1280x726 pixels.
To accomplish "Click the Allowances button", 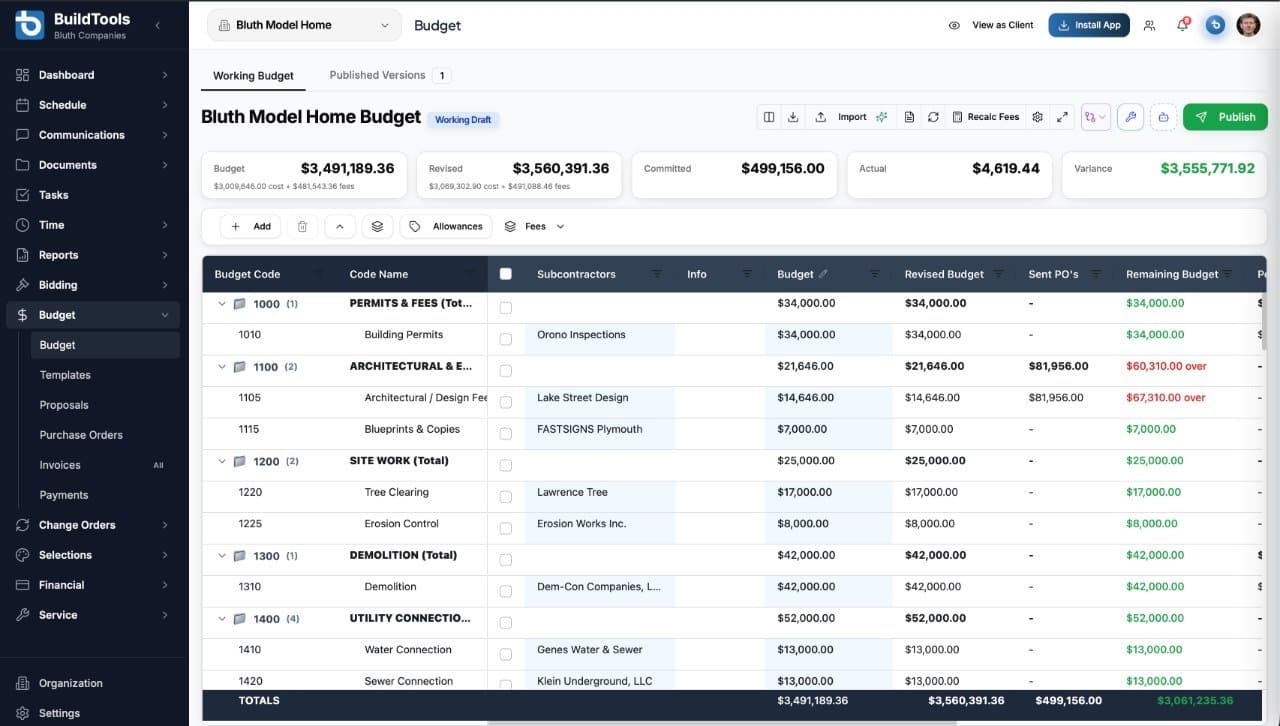I will coord(446,227).
